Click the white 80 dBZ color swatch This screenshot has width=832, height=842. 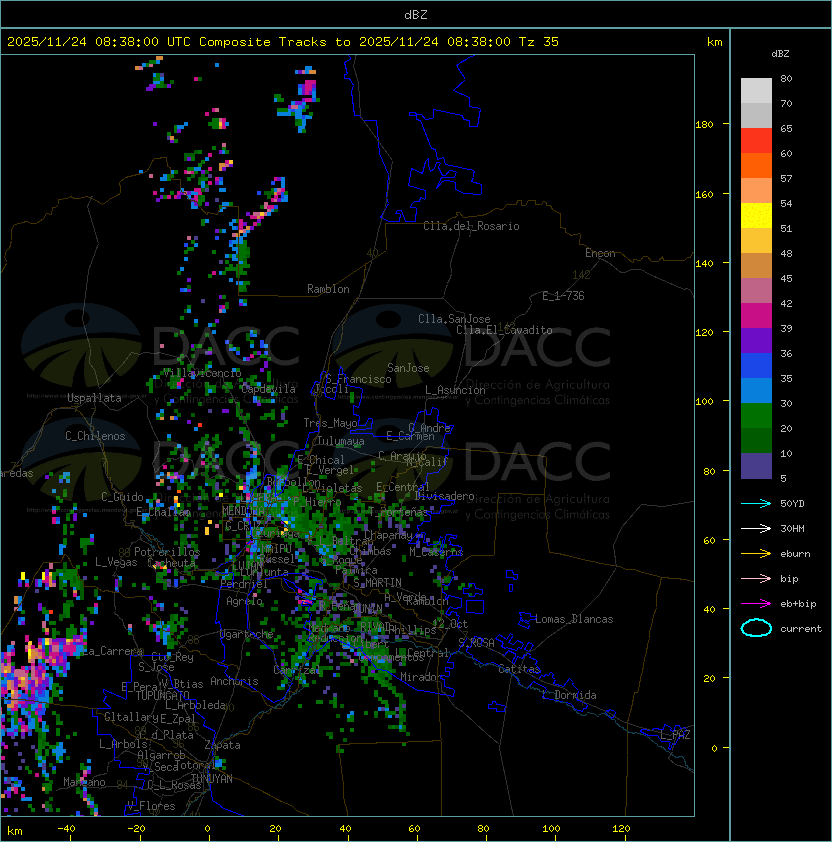tap(756, 90)
